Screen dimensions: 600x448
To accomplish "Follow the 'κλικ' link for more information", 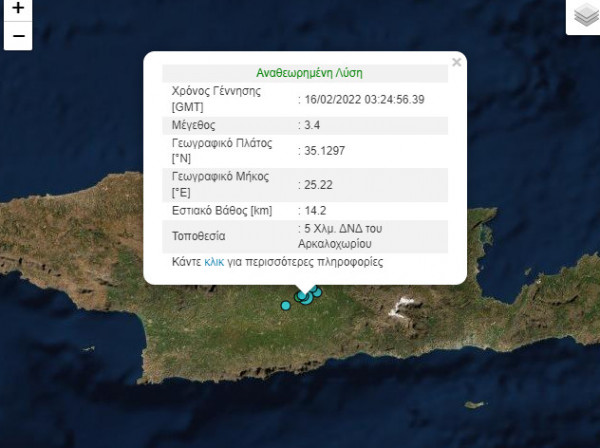I will (x=214, y=262).
